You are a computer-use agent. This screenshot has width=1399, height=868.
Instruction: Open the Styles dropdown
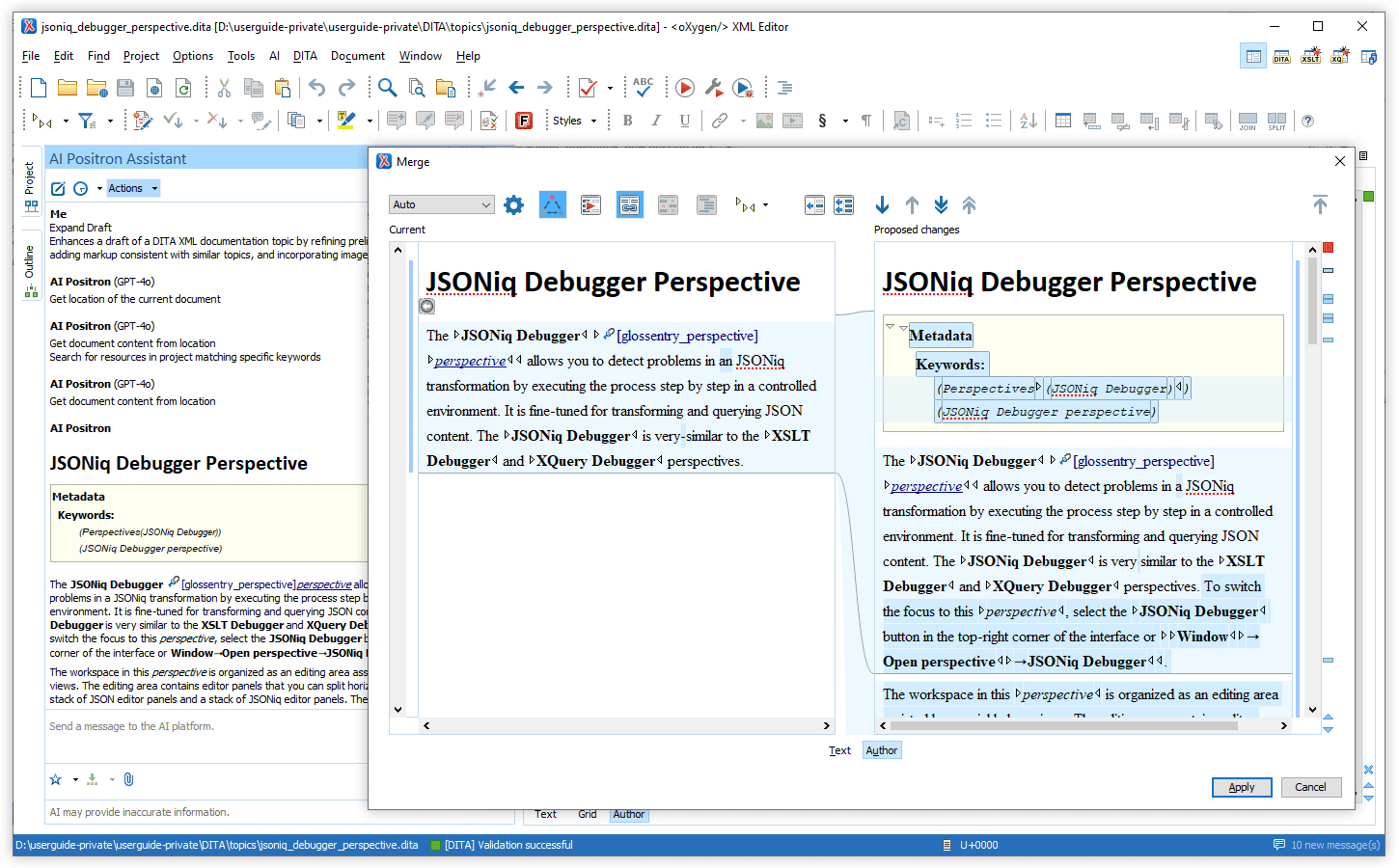tap(574, 121)
